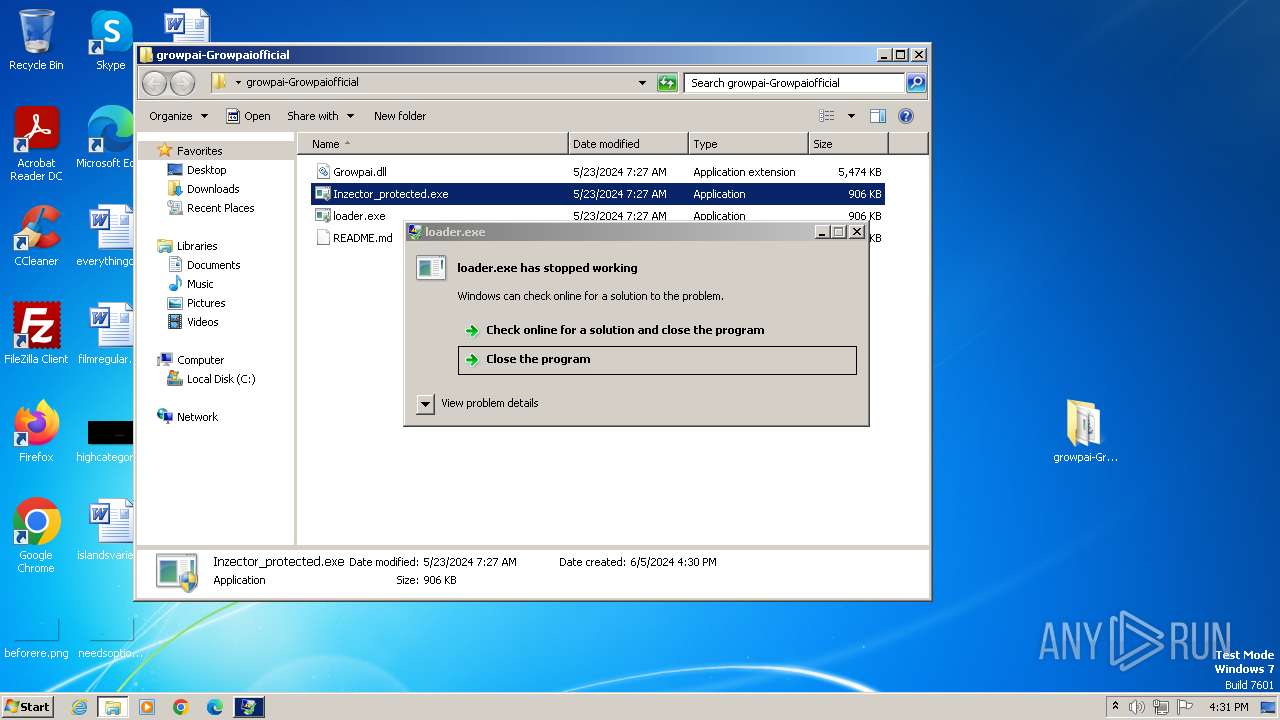The height and width of the screenshot is (720, 1280).
Task: Sort files by Name column
Action: [x=432, y=144]
